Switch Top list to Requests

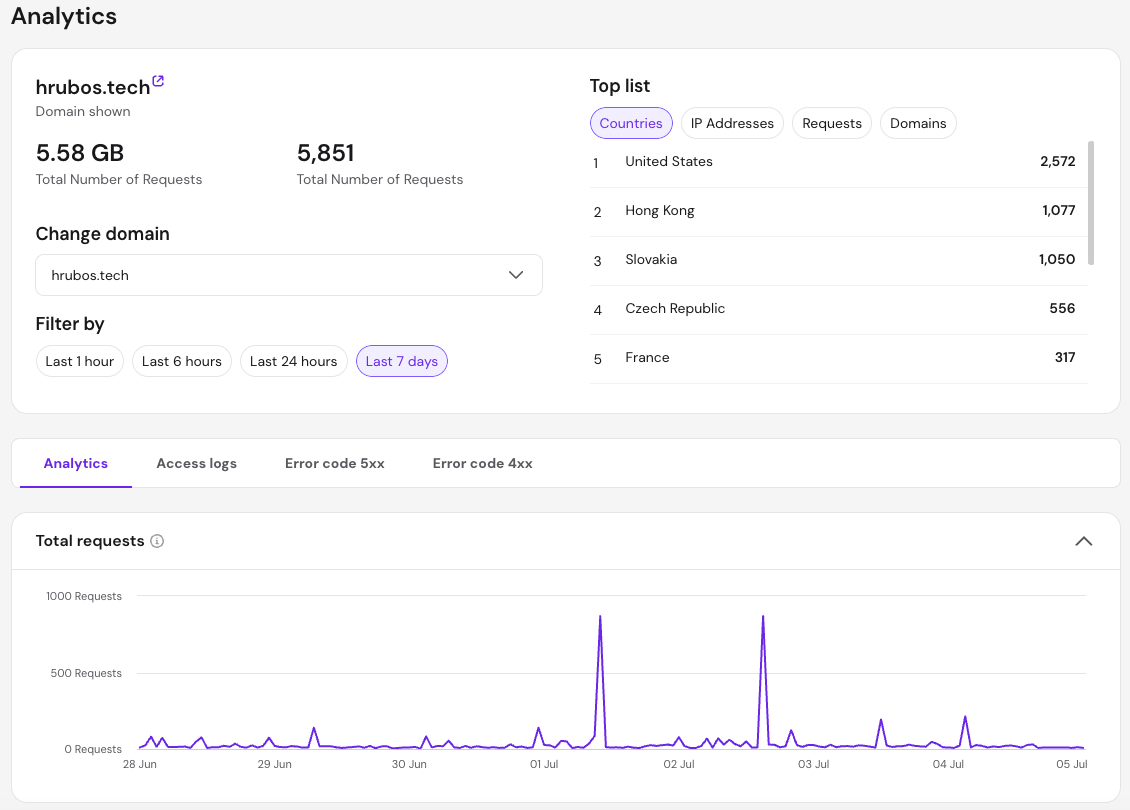(x=832, y=123)
